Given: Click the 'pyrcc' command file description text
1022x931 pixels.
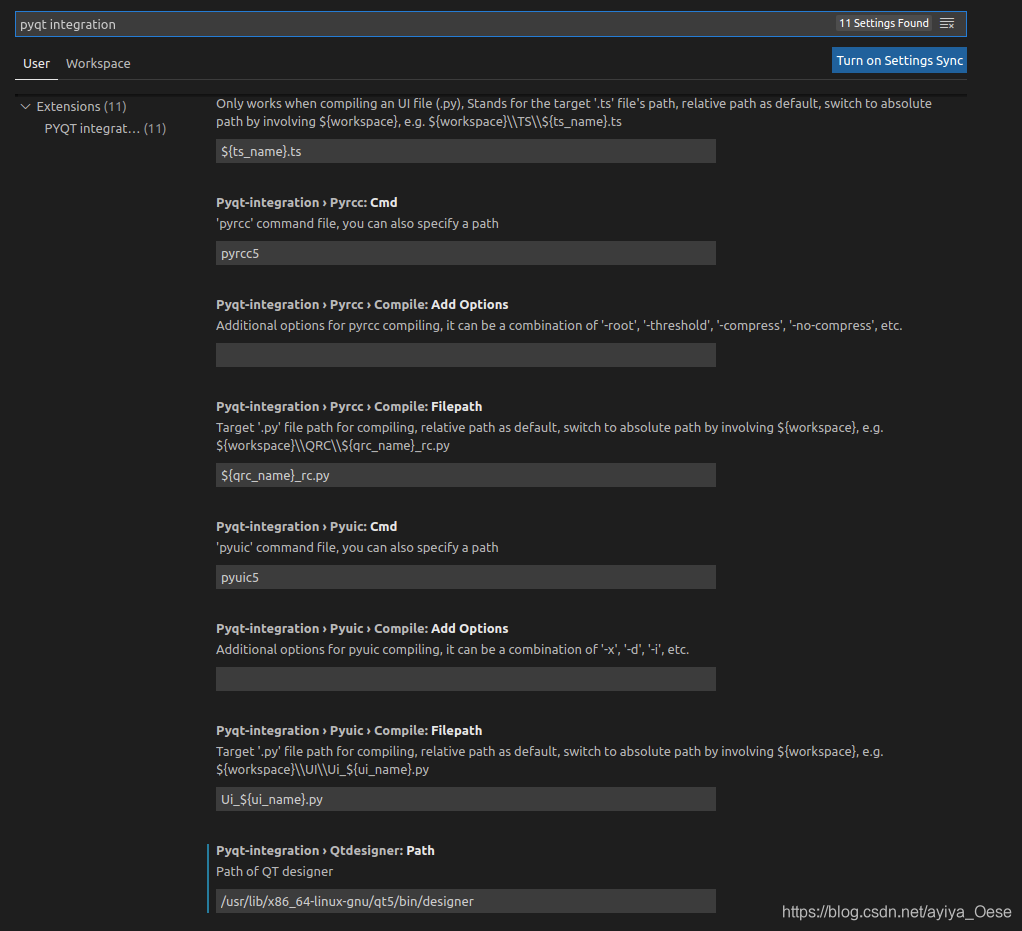Looking at the screenshot, I should [x=357, y=223].
